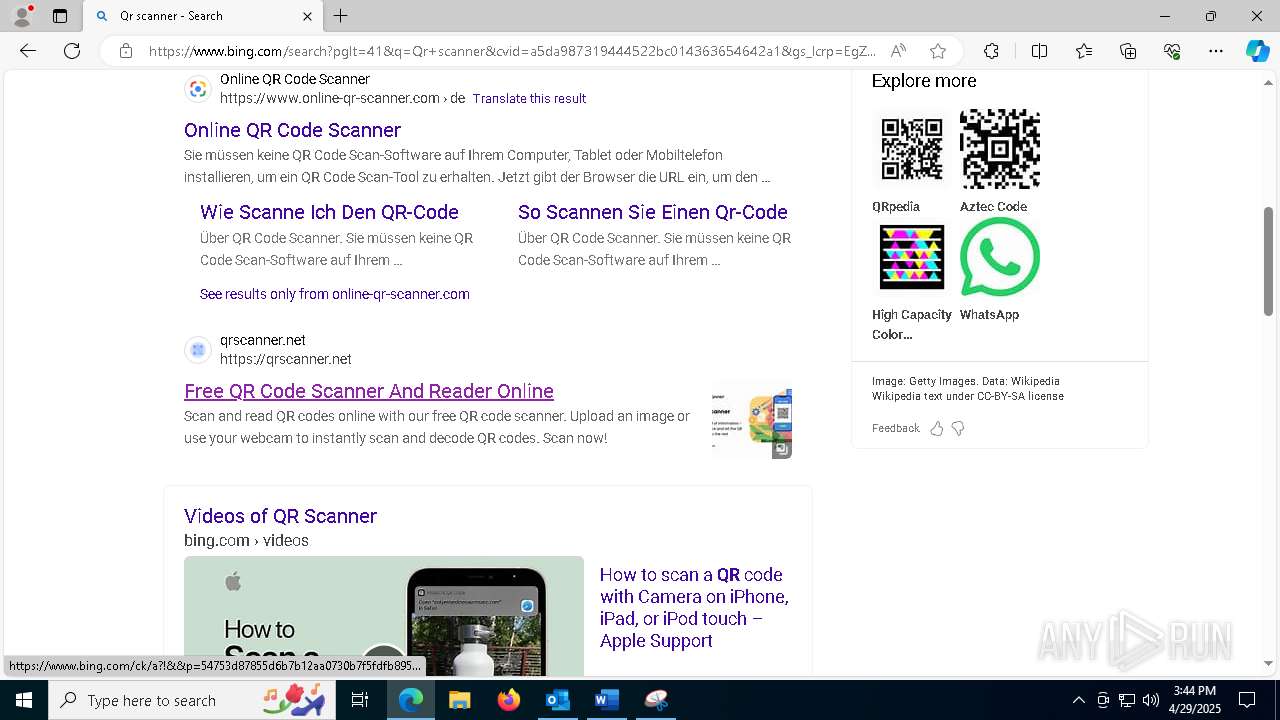Open Wie Scanne Ich Den QR-Code link
The width and height of the screenshot is (1280, 720).
click(329, 212)
